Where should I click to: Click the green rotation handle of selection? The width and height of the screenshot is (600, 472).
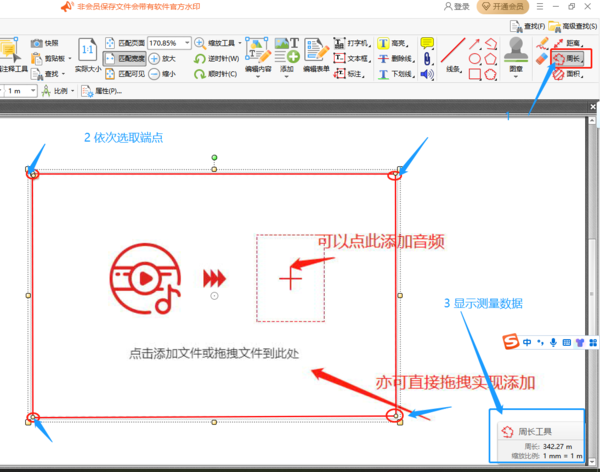click(214, 157)
